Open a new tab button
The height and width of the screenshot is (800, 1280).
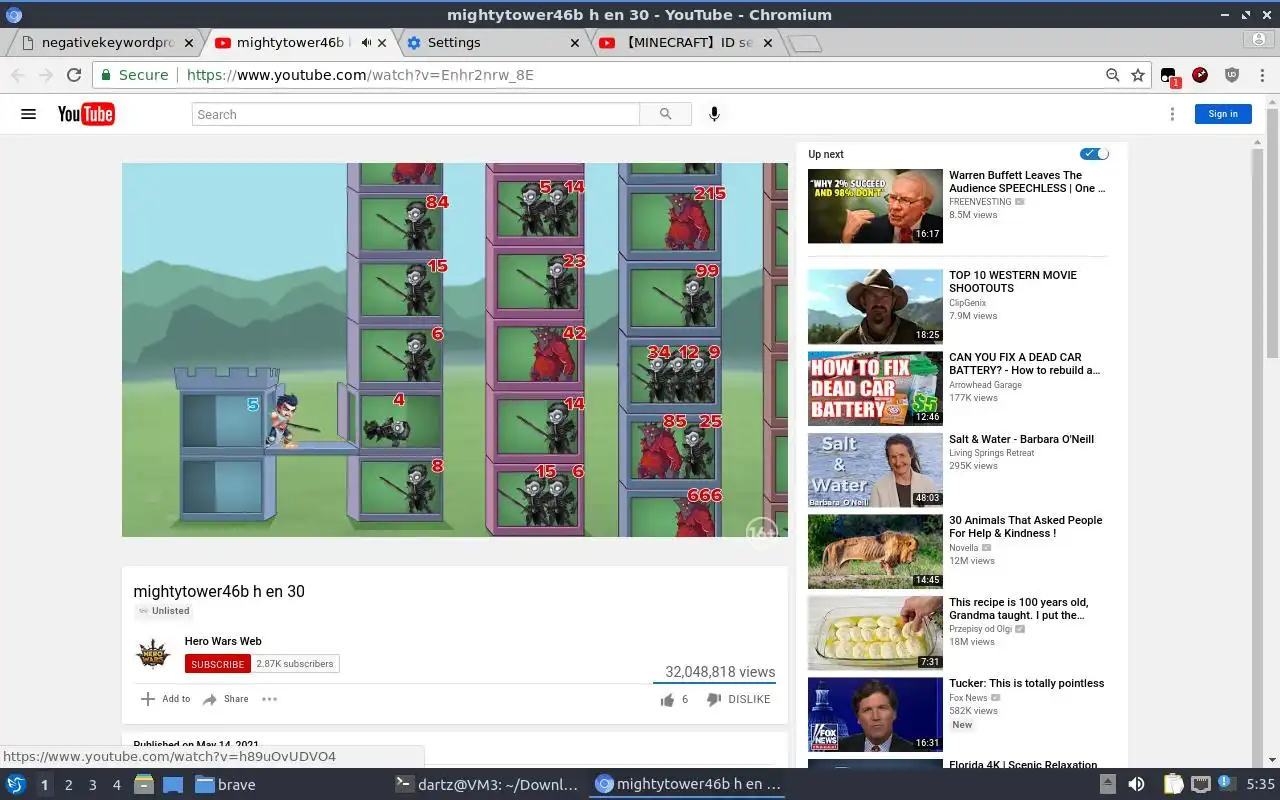click(x=804, y=43)
